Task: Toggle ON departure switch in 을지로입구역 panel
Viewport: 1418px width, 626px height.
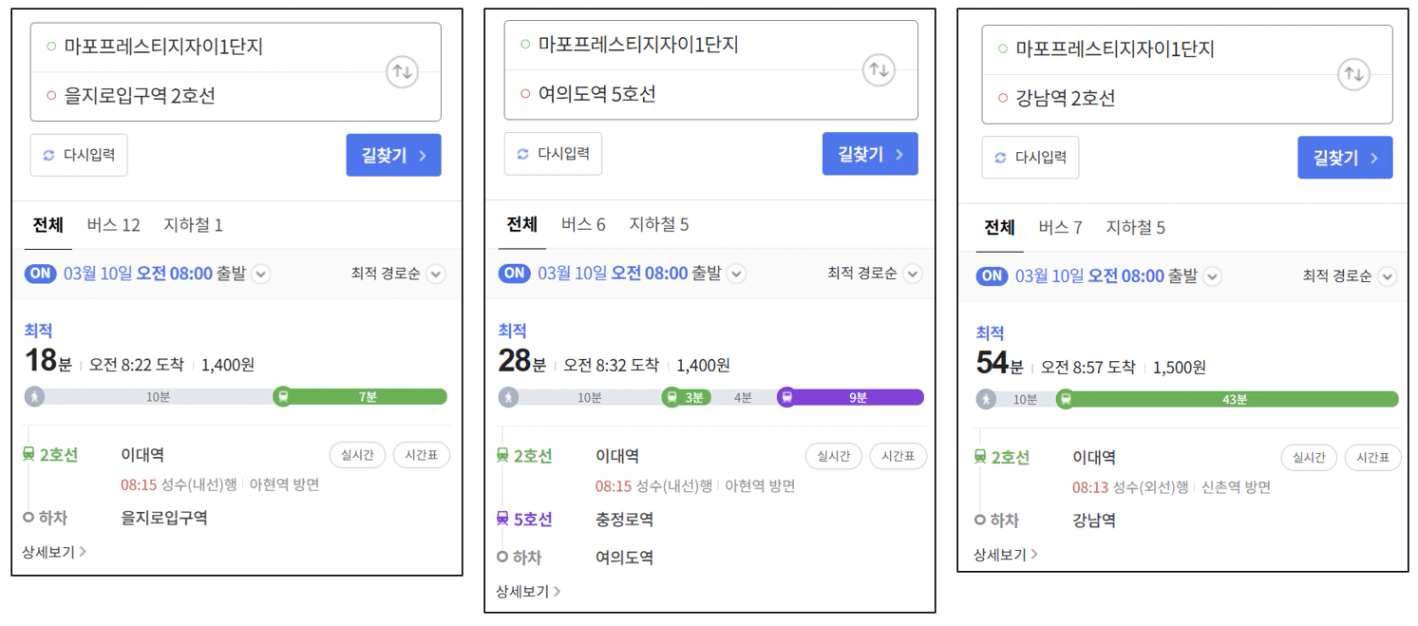Action: [41, 273]
